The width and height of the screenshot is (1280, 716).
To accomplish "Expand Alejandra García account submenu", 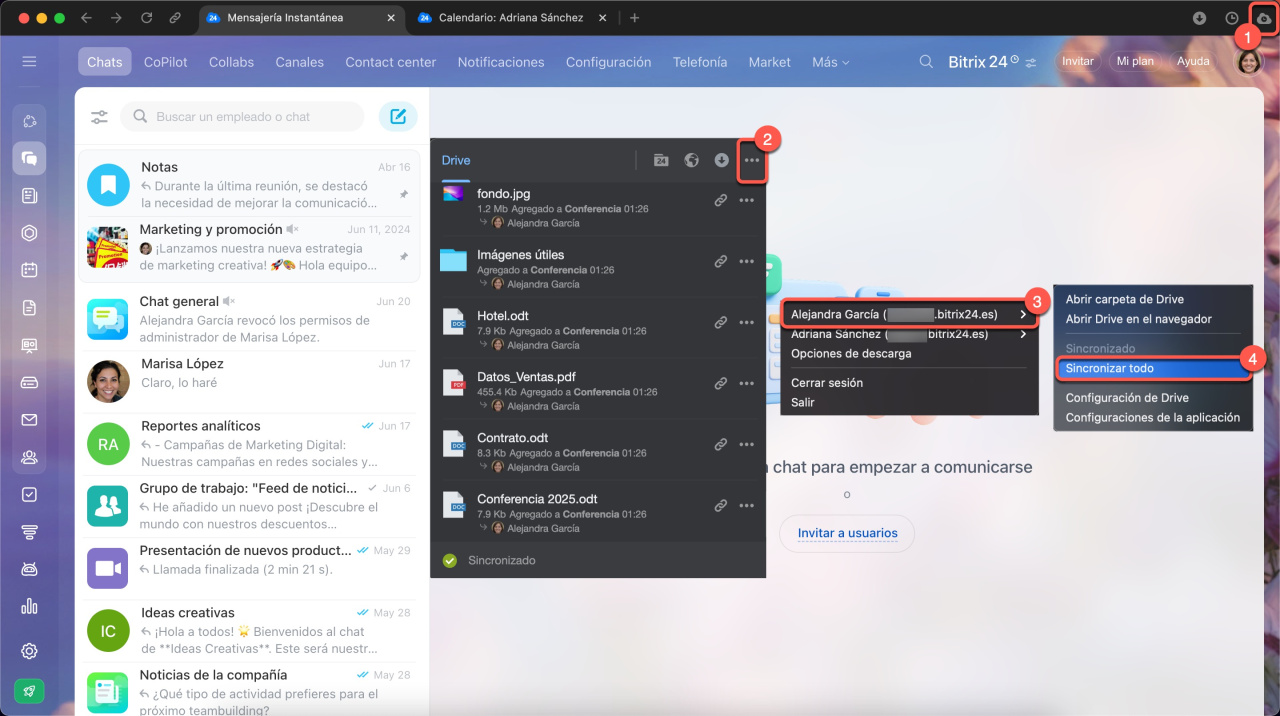I will pos(909,314).
